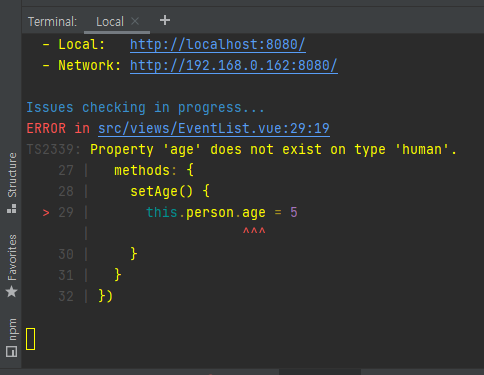
Task: Click the TS2339 error code text
Action: click(x=53, y=150)
